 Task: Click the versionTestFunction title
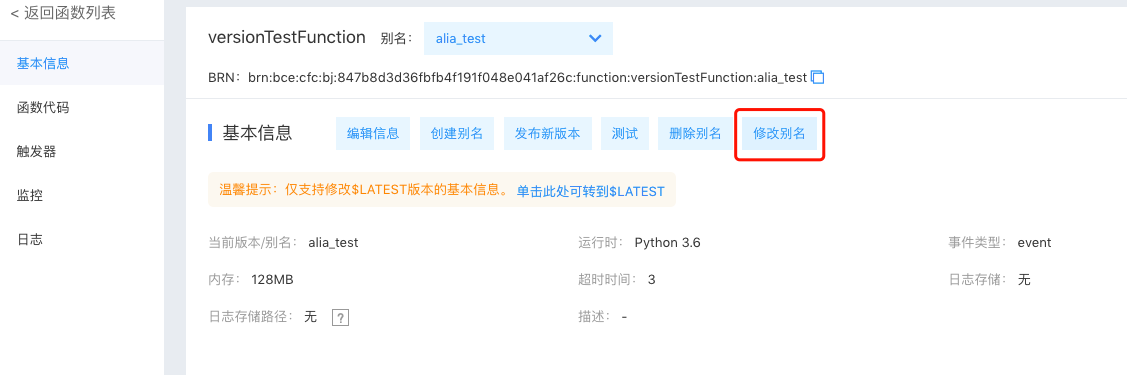coord(287,37)
